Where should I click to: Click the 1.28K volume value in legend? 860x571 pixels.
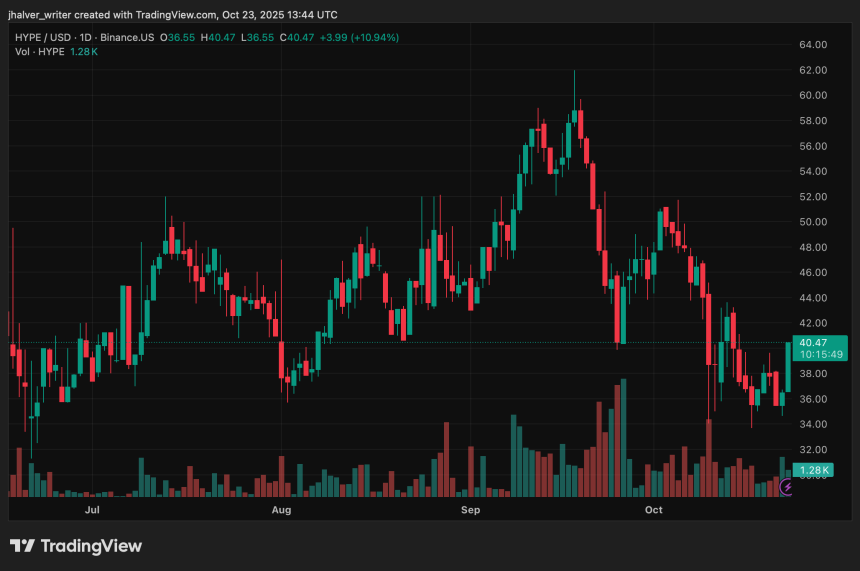click(x=84, y=51)
